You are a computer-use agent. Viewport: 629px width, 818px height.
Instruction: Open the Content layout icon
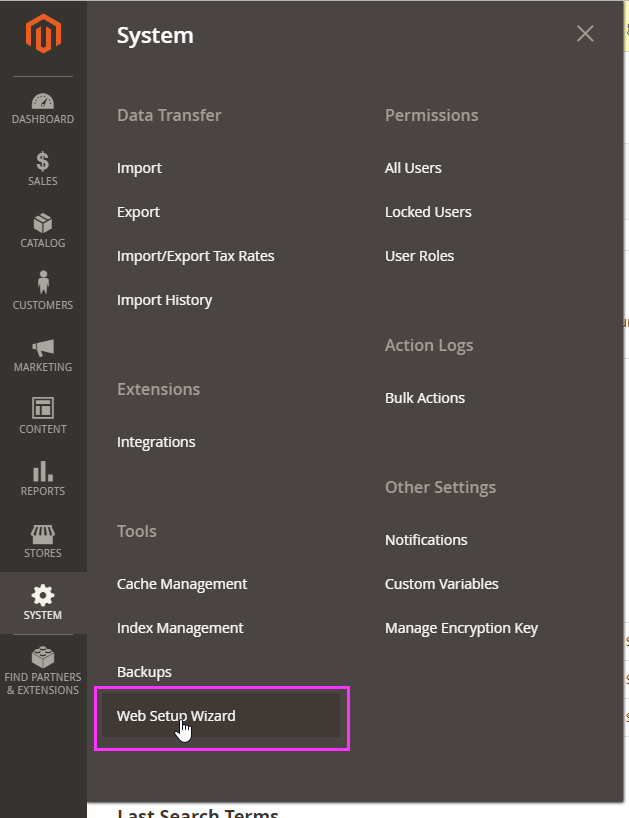pos(43,408)
